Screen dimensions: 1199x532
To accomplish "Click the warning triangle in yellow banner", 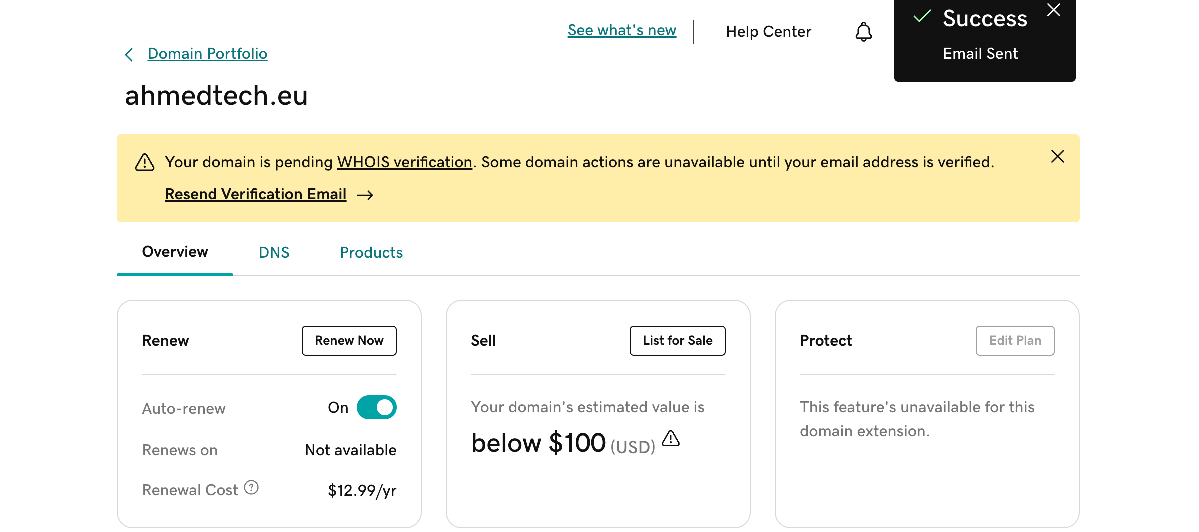I will 145,162.
